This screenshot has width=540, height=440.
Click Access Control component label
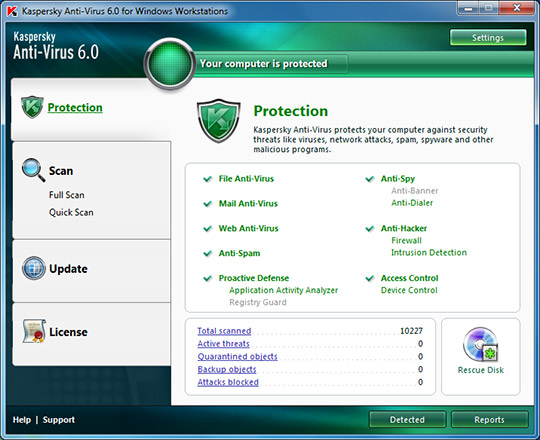[409, 278]
